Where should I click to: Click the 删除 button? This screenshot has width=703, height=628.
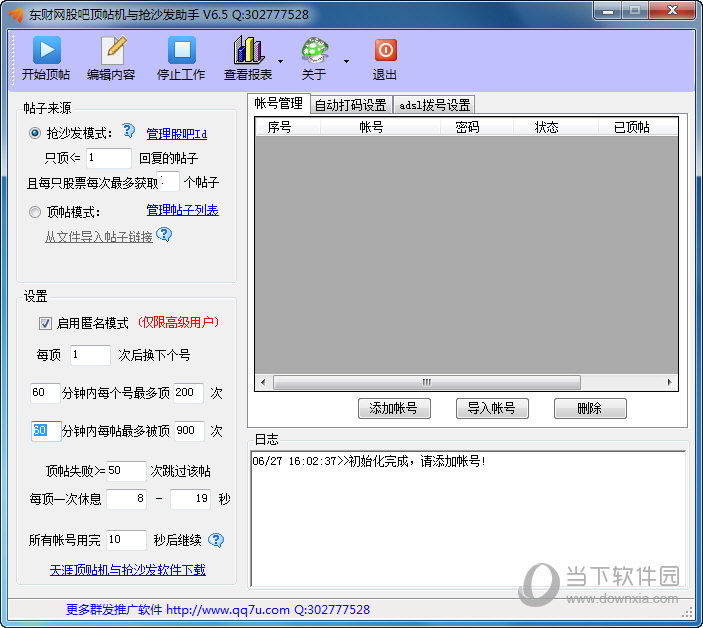(x=590, y=408)
